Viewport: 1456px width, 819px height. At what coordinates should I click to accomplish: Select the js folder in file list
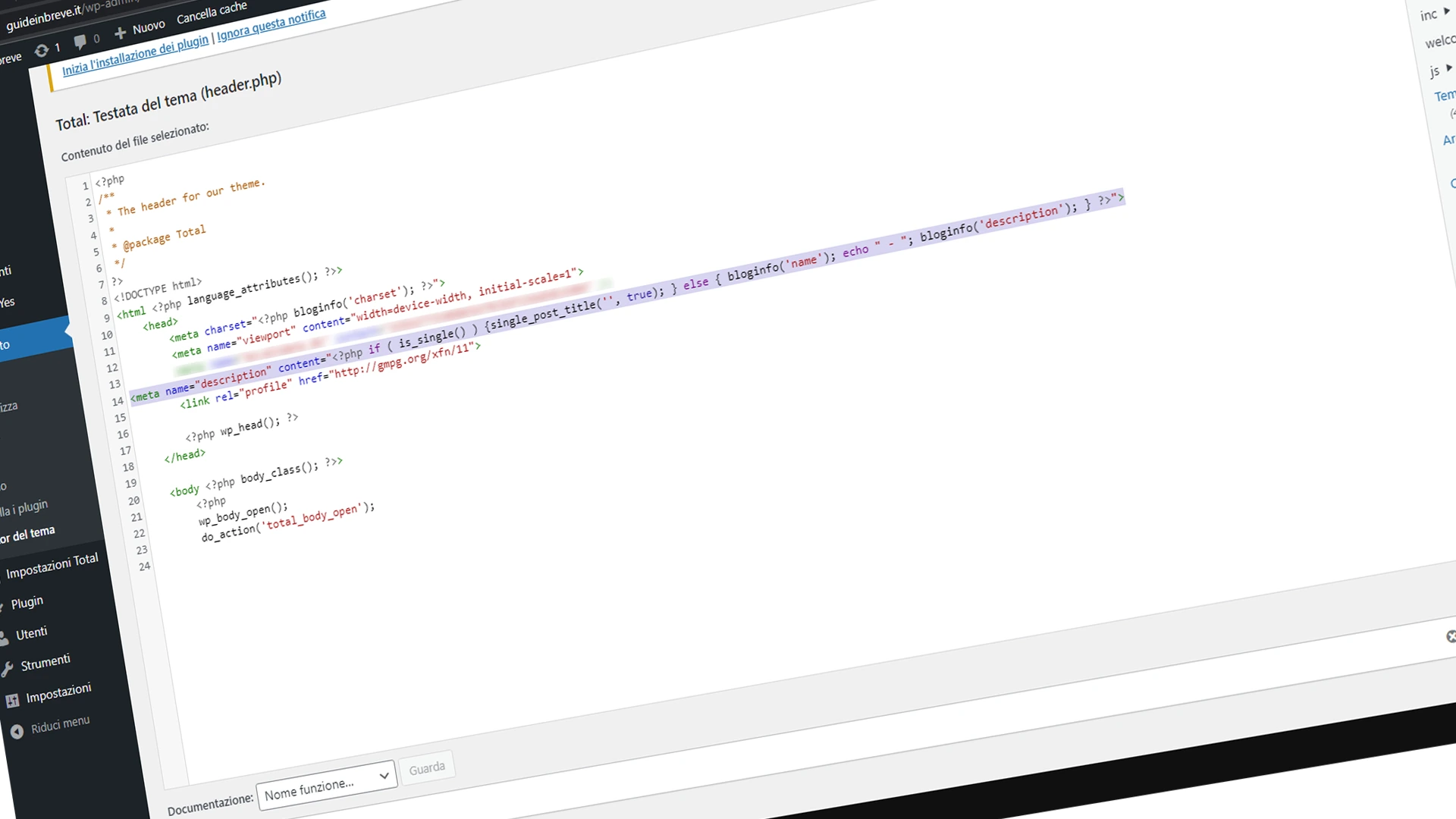(1434, 71)
